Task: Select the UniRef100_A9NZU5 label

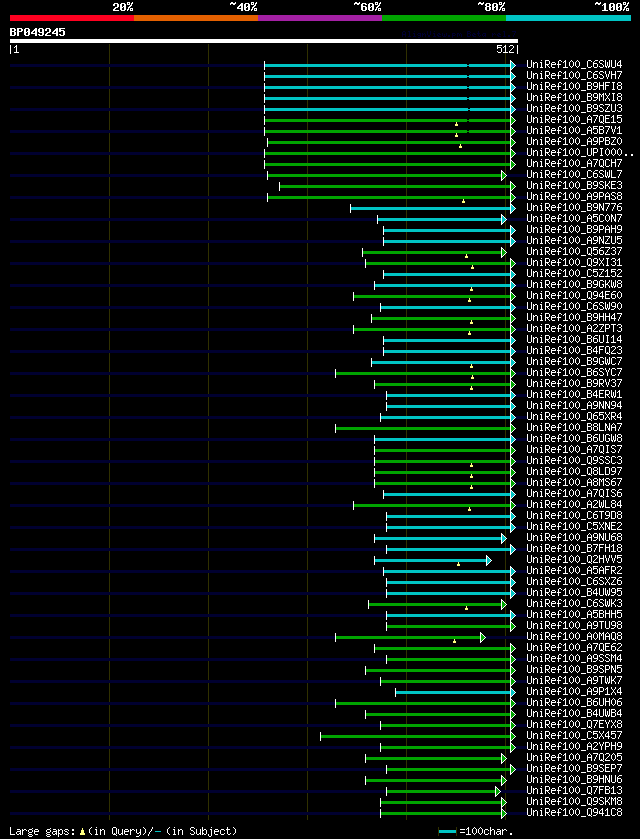Action: point(574,241)
